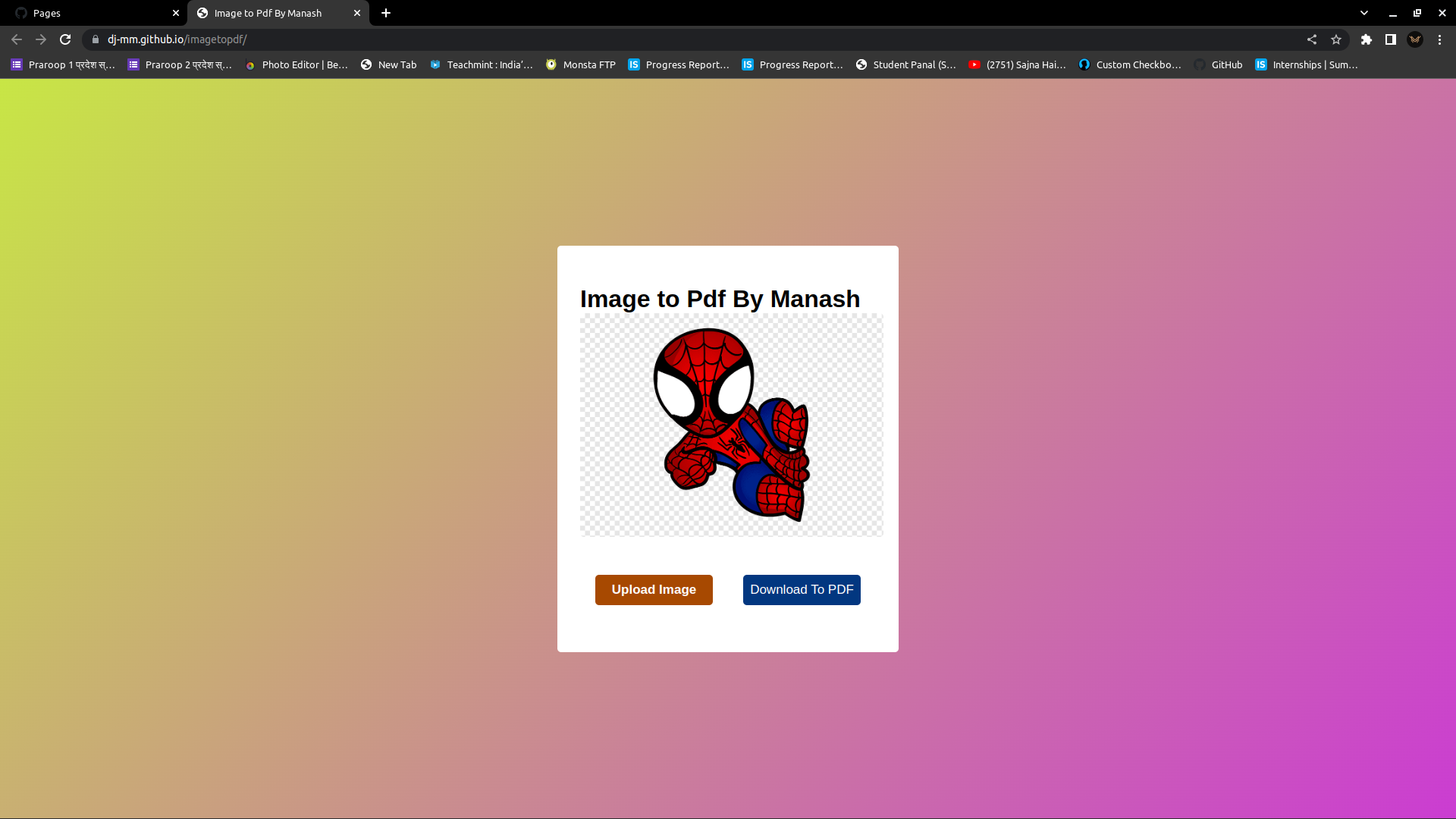Open the Photo Editor bookmark
Screen dimensions: 1456x819
tap(297, 64)
